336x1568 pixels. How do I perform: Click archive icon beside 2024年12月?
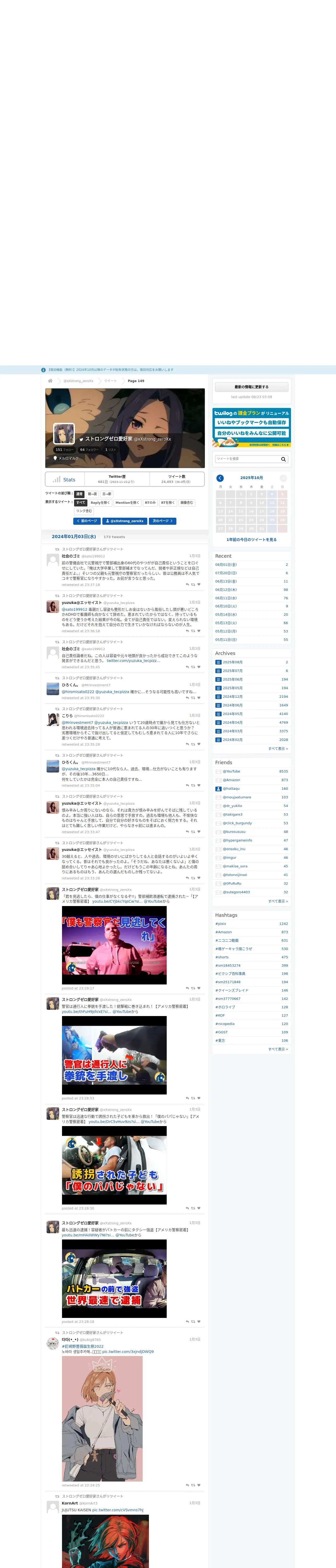pyautogui.click(x=218, y=697)
